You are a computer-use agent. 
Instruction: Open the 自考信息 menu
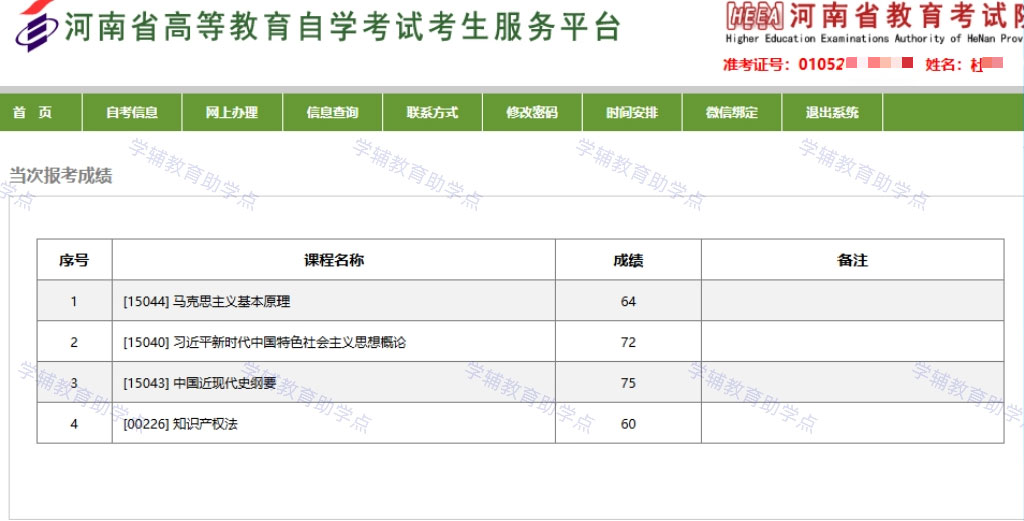click(133, 112)
